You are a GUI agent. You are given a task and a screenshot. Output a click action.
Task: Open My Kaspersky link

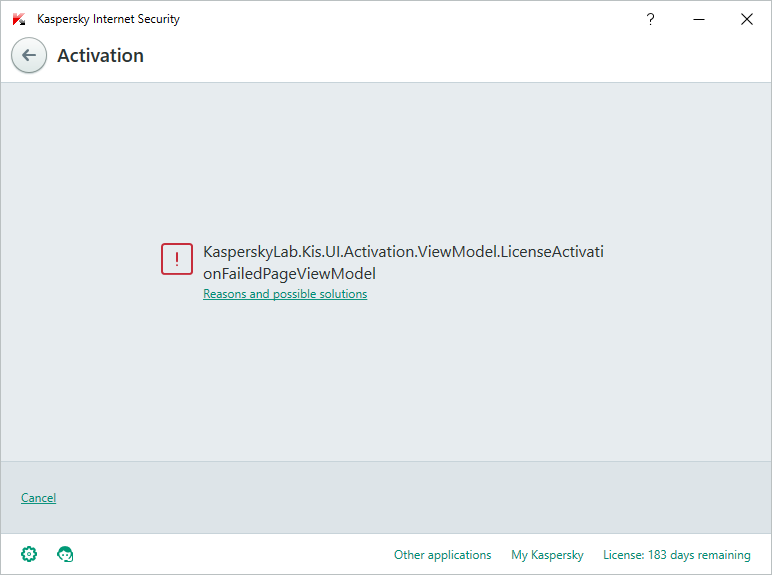(x=547, y=555)
